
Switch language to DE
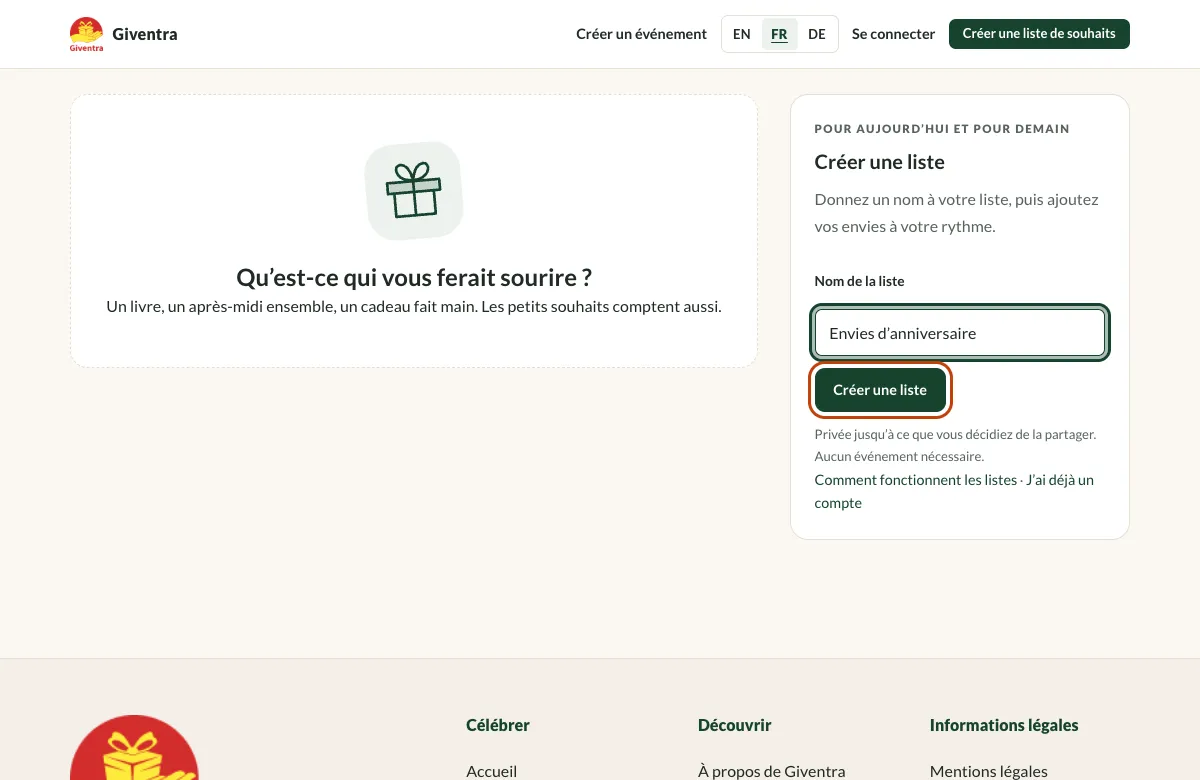817,34
